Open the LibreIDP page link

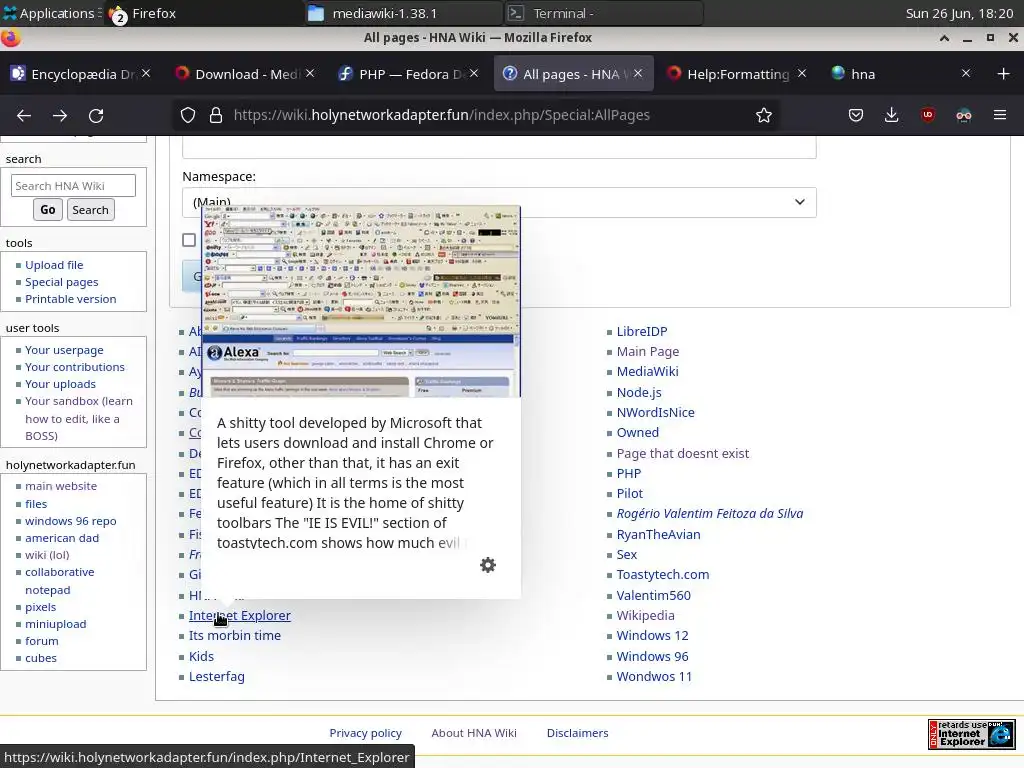click(x=642, y=332)
